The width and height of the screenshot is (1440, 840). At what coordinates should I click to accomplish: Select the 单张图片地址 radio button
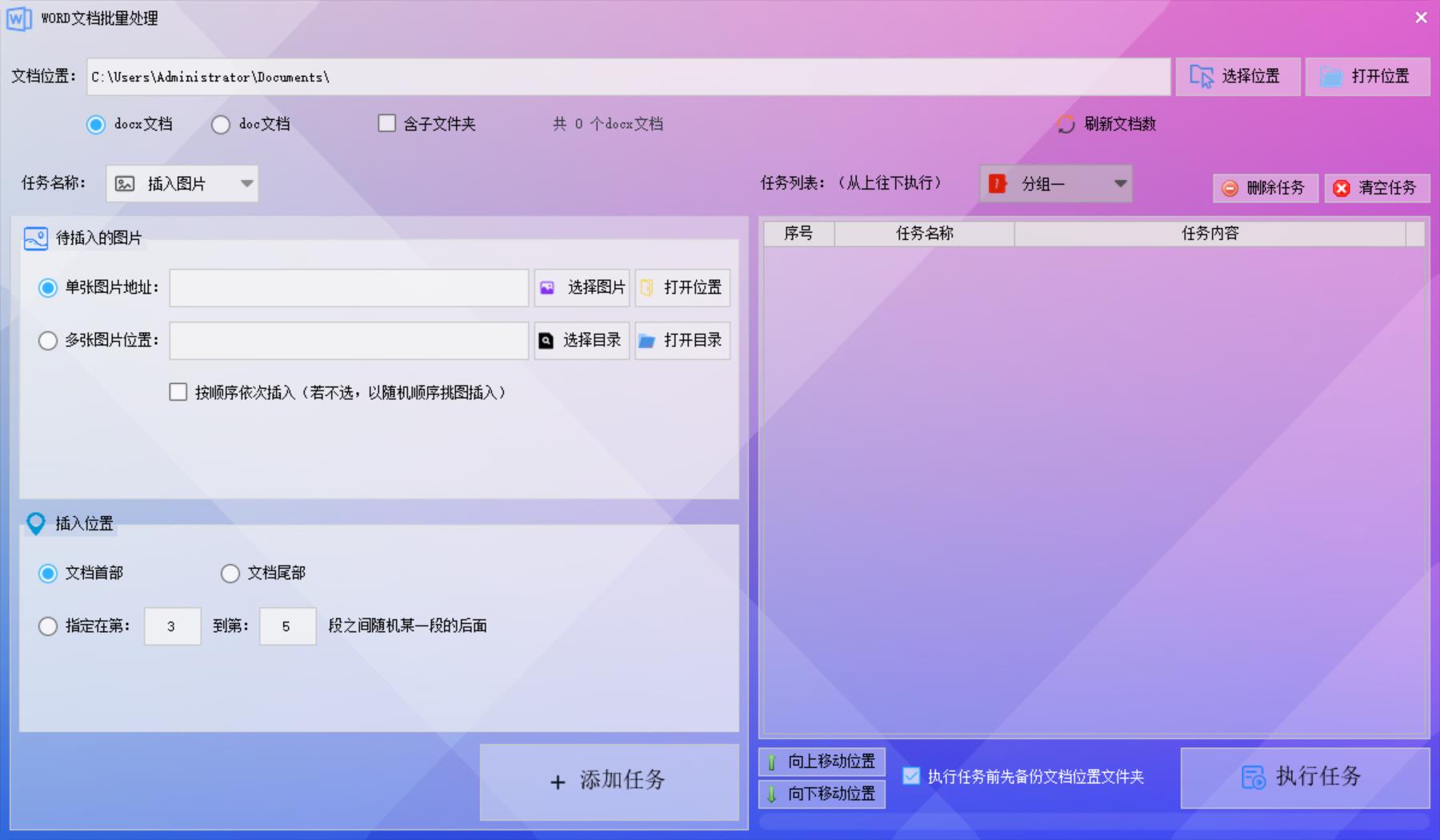click(48, 288)
